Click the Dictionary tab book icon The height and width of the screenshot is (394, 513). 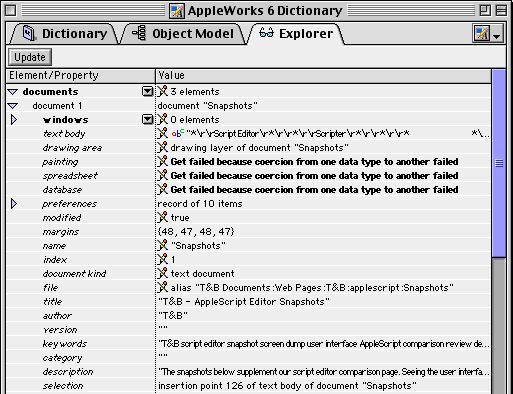29,33
